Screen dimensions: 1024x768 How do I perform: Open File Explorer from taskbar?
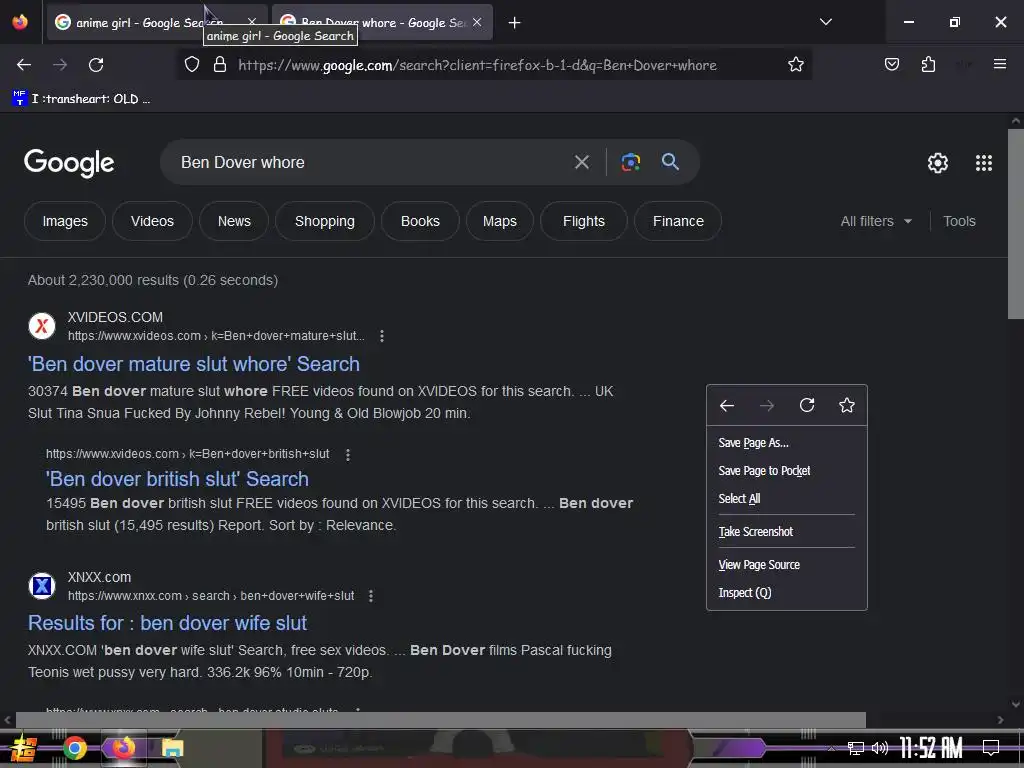[x=172, y=748]
